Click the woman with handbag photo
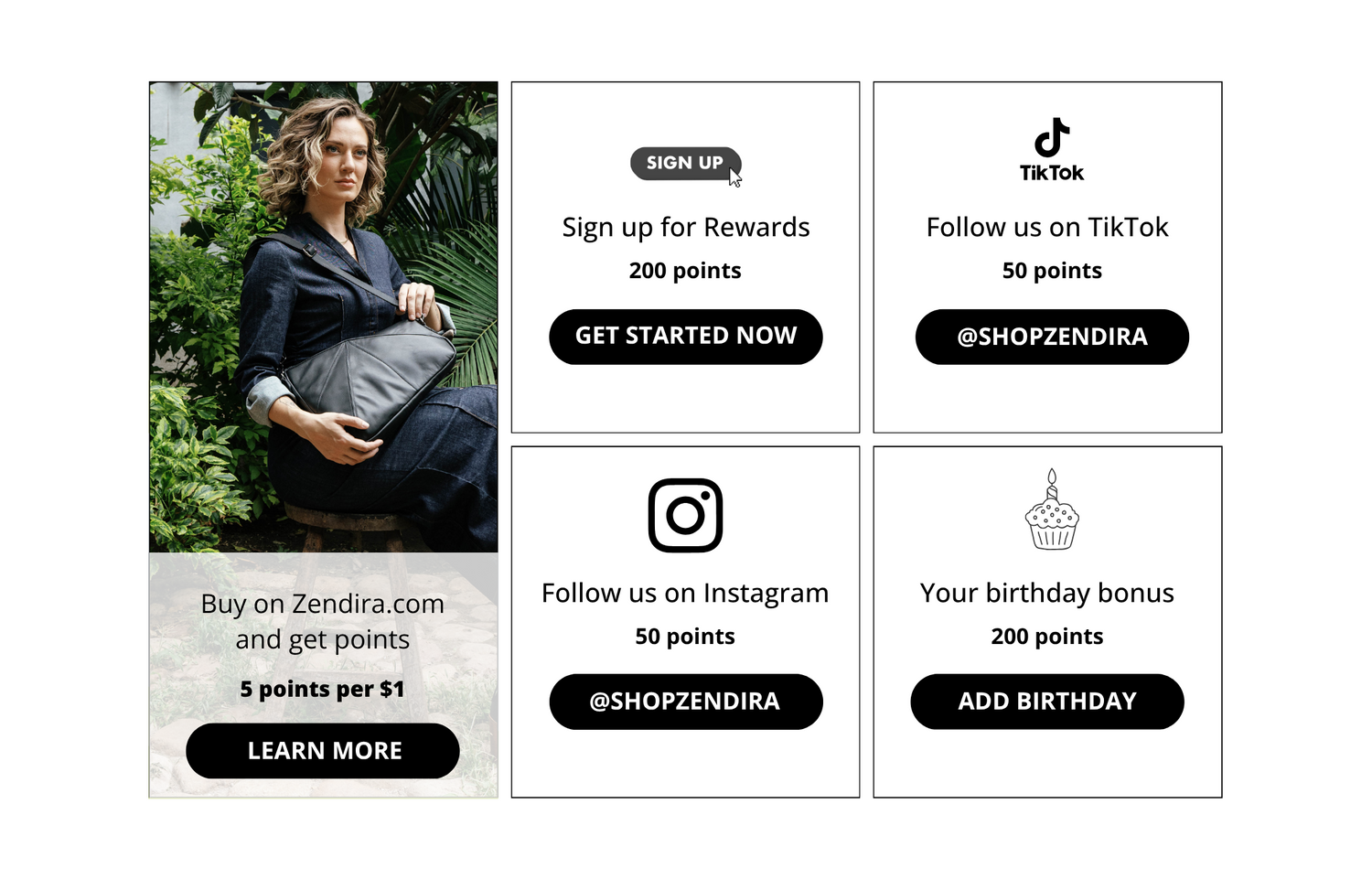This screenshot has width=1372, height=879. (x=324, y=317)
